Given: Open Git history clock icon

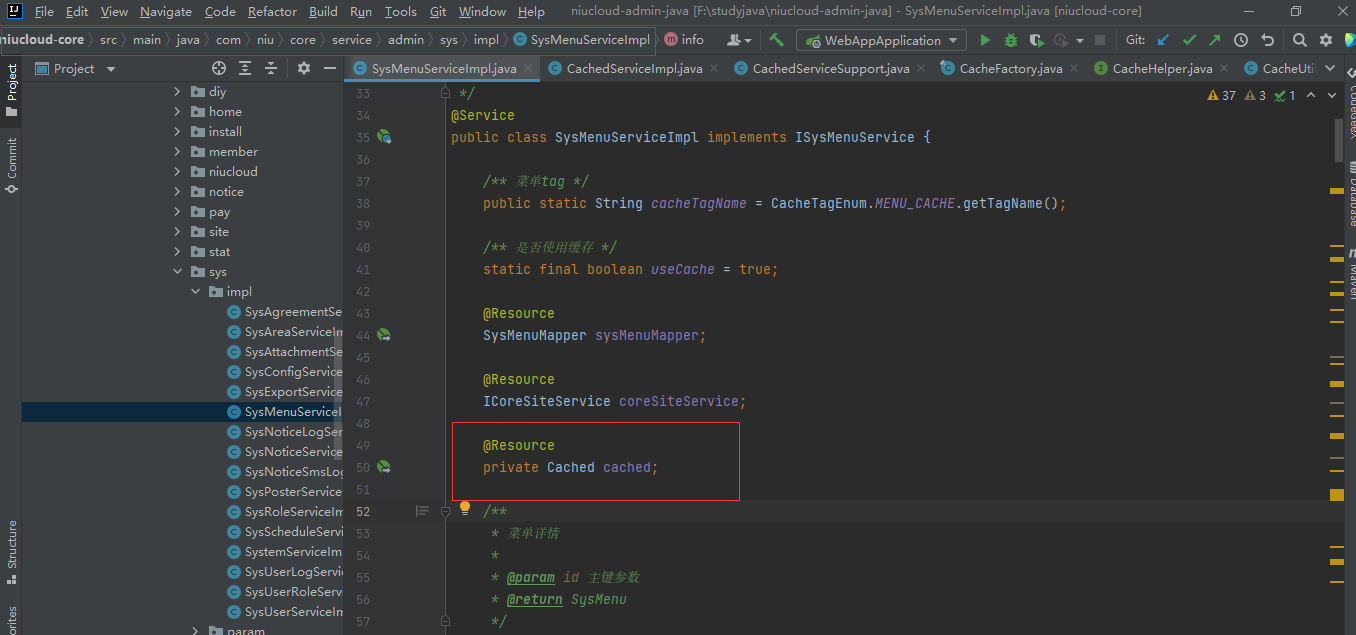Looking at the screenshot, I should [x=1241, y=40].
